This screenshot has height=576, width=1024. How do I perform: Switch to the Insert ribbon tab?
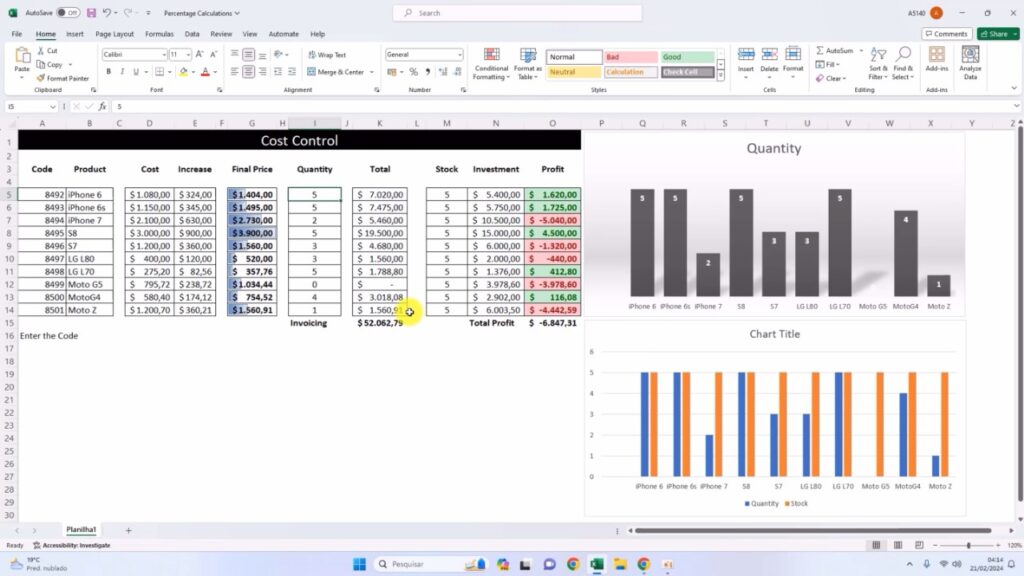click(74, 34)
